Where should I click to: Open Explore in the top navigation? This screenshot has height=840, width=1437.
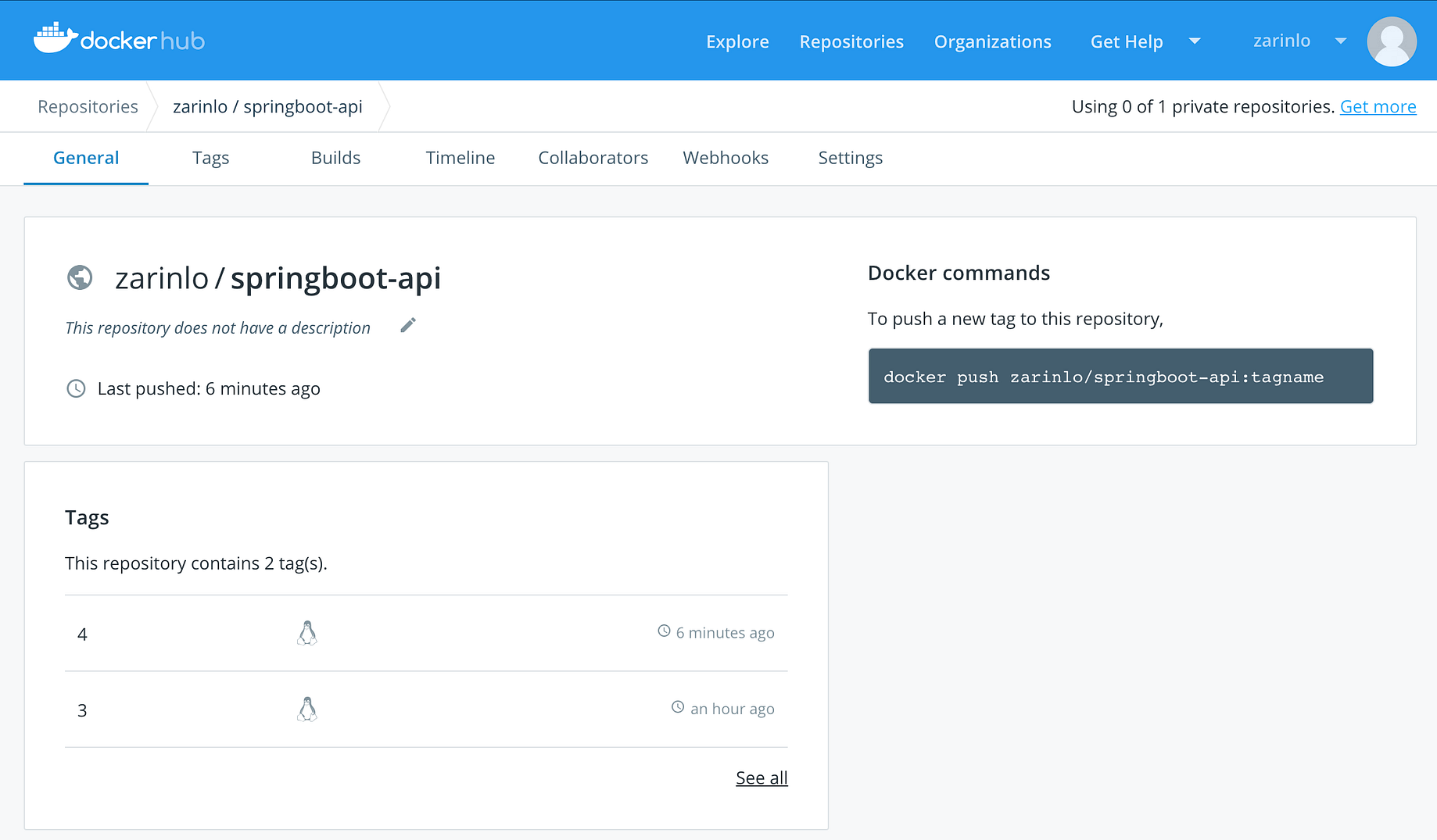737,41
